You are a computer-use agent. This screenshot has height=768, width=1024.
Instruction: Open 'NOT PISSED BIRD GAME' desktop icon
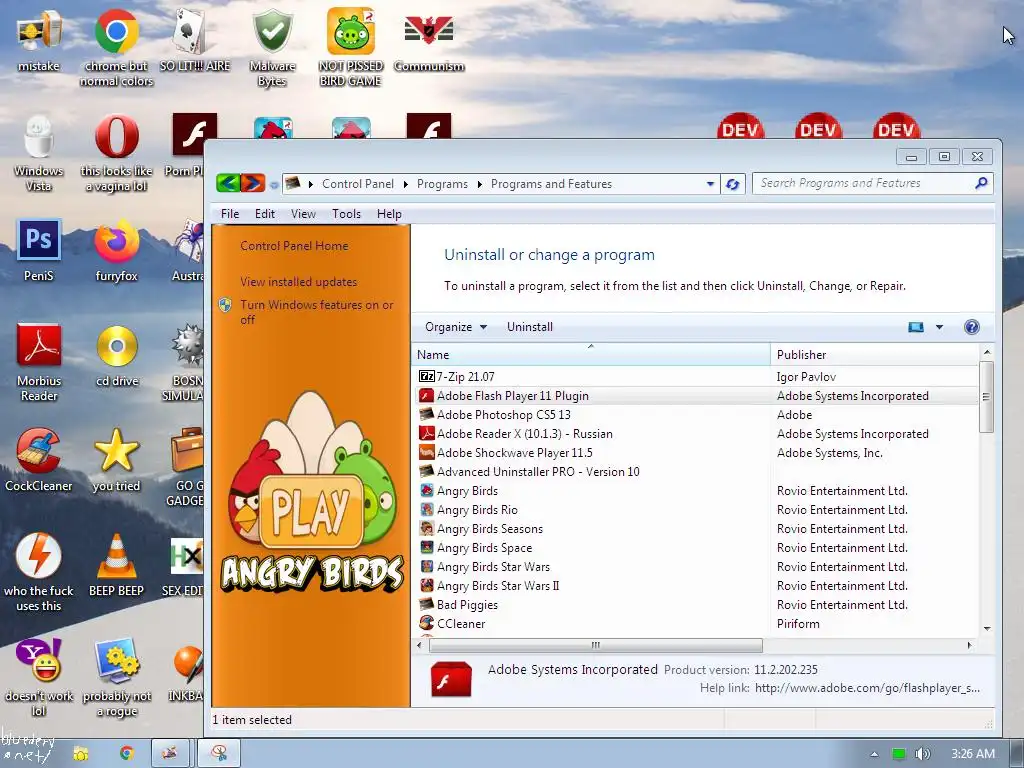[x=351, y=46]
